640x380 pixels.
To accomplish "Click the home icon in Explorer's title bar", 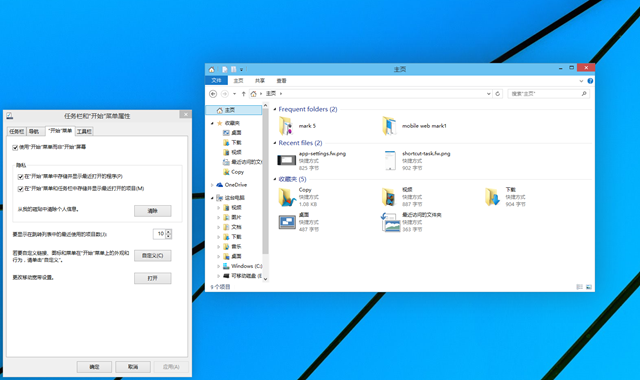I will click(x=211, y=69).
